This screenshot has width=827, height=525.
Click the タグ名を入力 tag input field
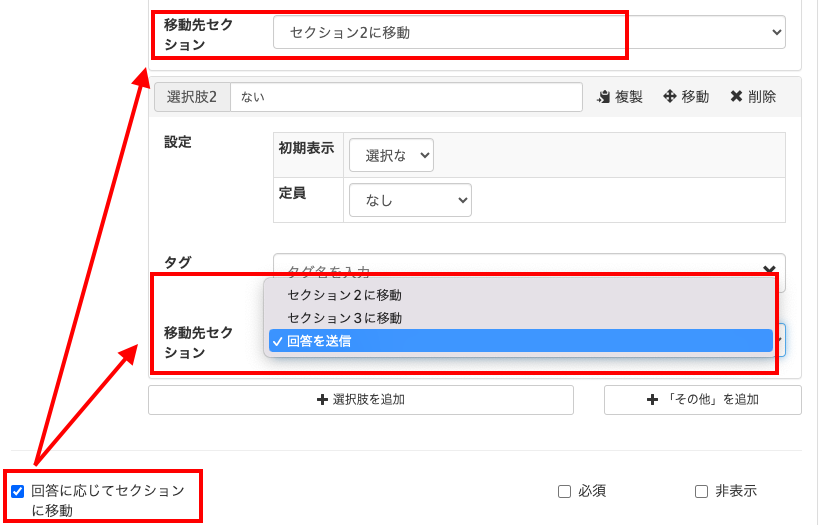[510, 271]
